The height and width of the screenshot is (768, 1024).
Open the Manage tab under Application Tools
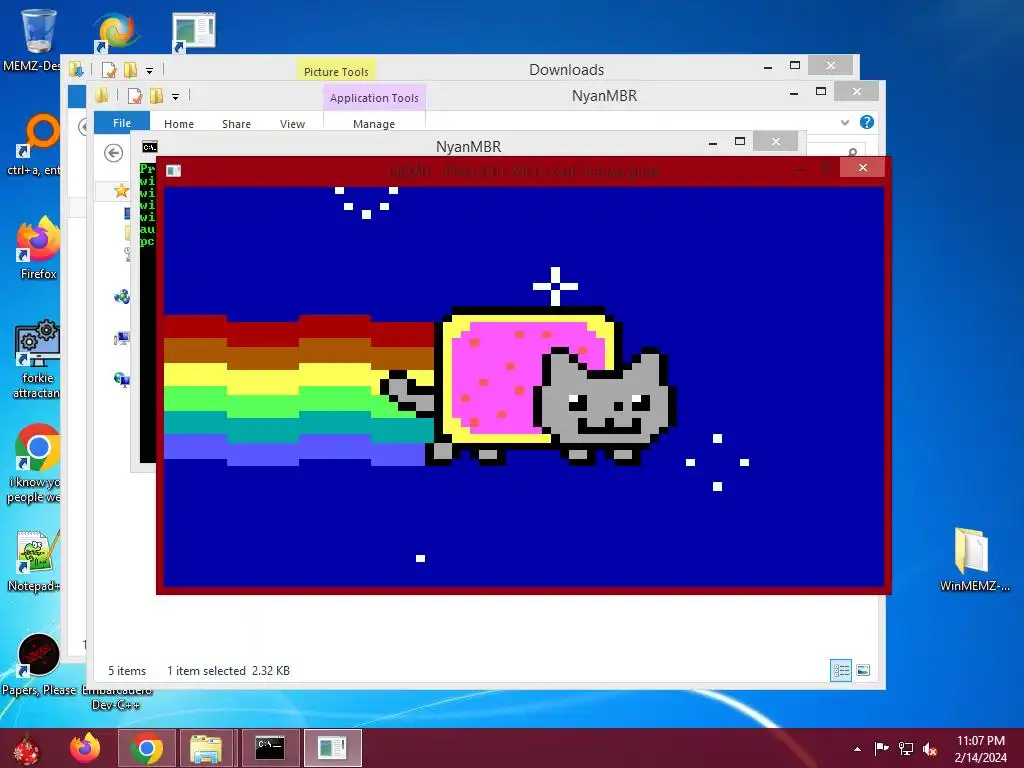coord(374,123)
